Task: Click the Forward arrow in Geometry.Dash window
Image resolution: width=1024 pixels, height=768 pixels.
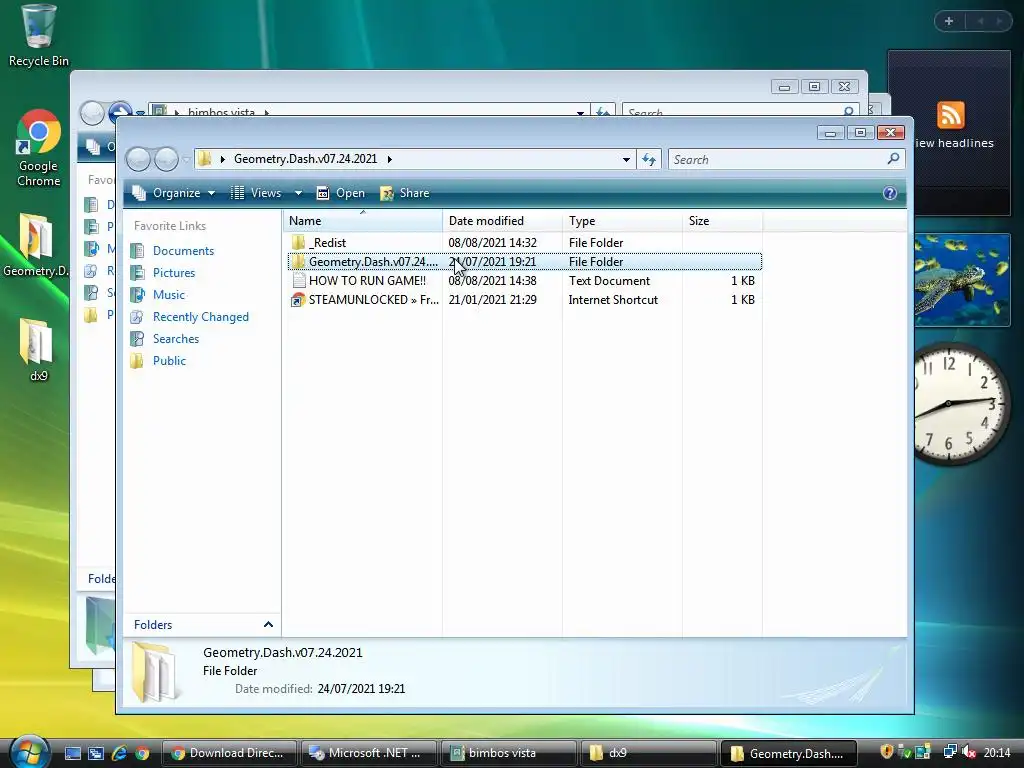Action: tap(166, 159)
